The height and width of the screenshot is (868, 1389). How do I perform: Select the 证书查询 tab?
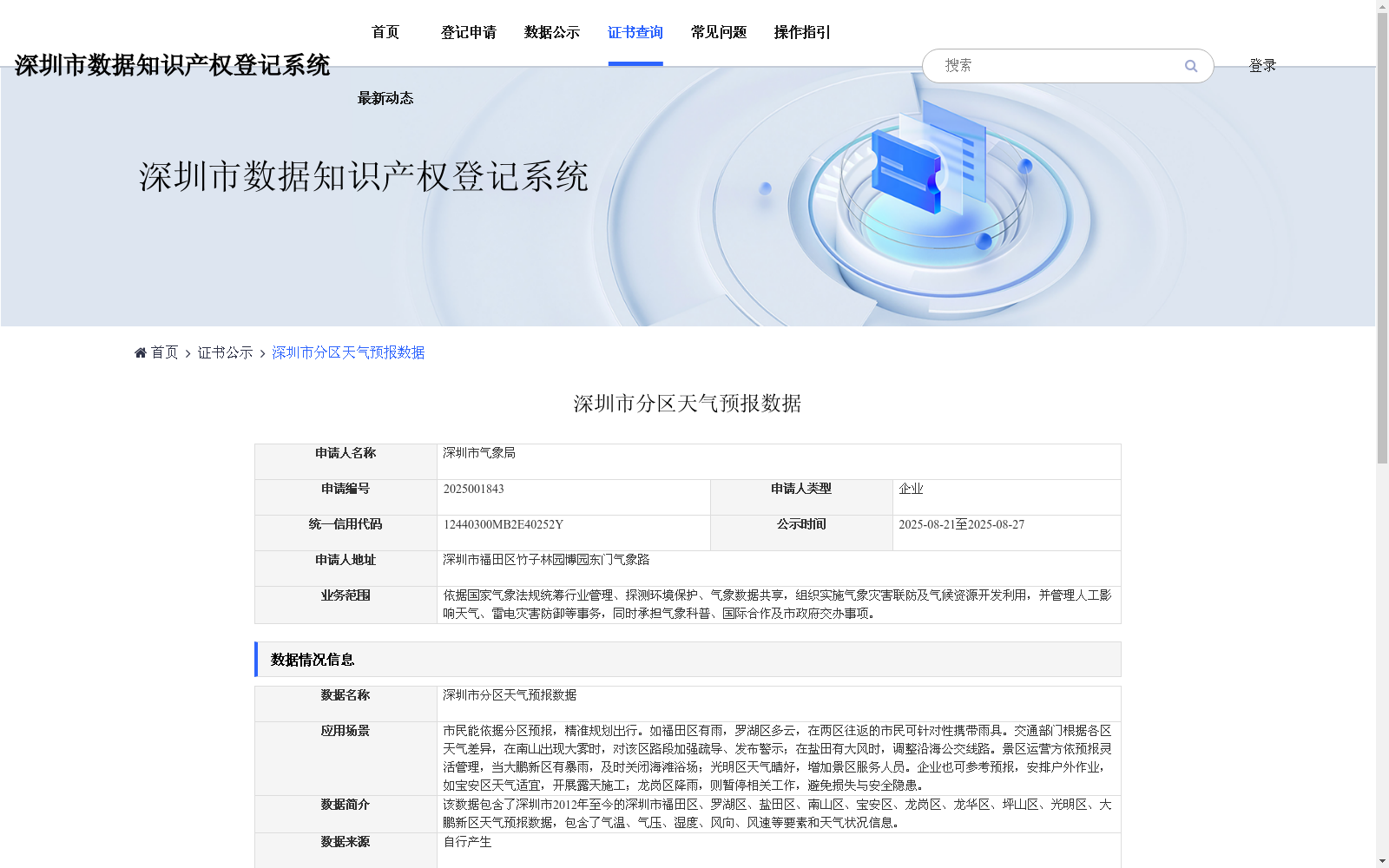(635, 32)
